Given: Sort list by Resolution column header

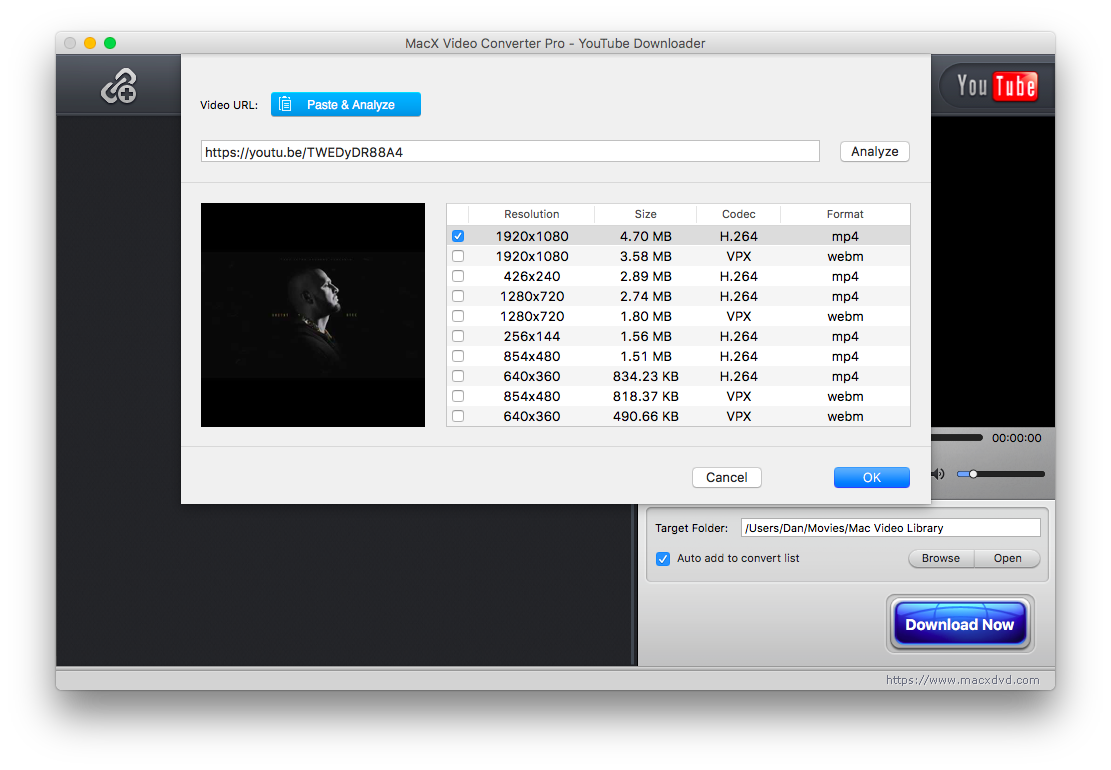Looking at the screenshot, I should (531, 214).
